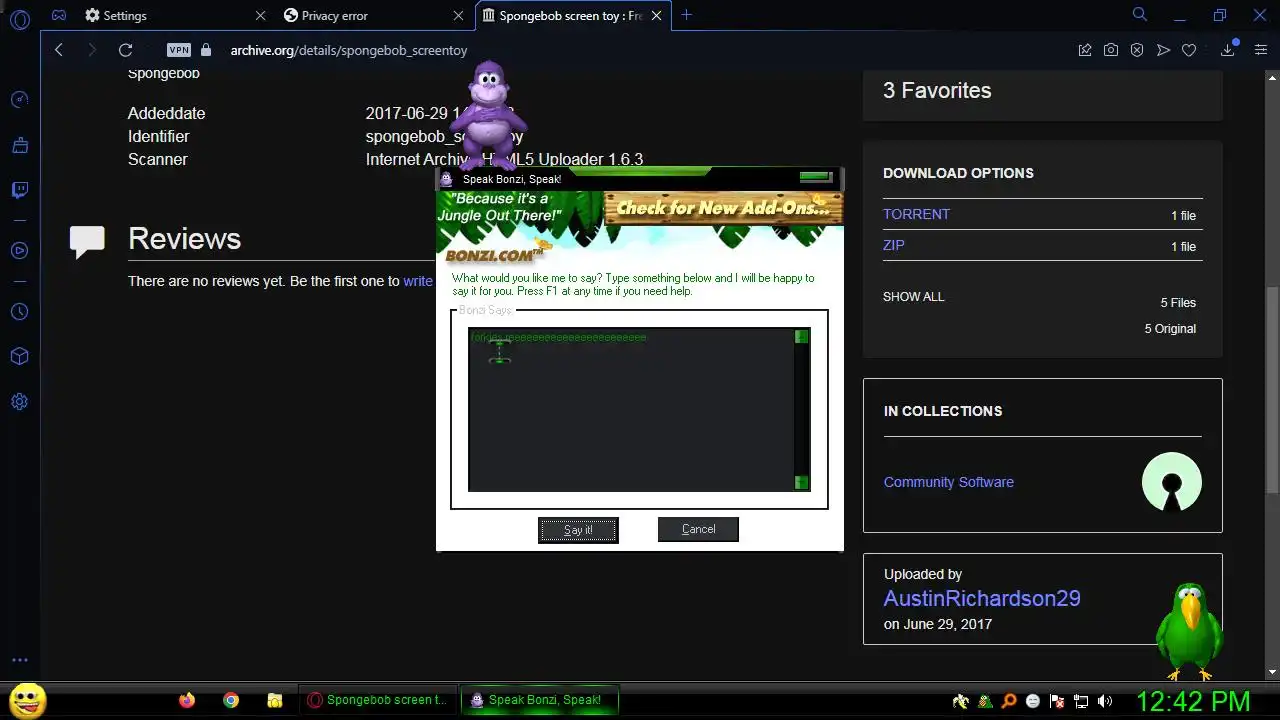This screenshot has width=1280, height=720.
Task: Open the TORRENT download option
Action: tap(916, 214)
